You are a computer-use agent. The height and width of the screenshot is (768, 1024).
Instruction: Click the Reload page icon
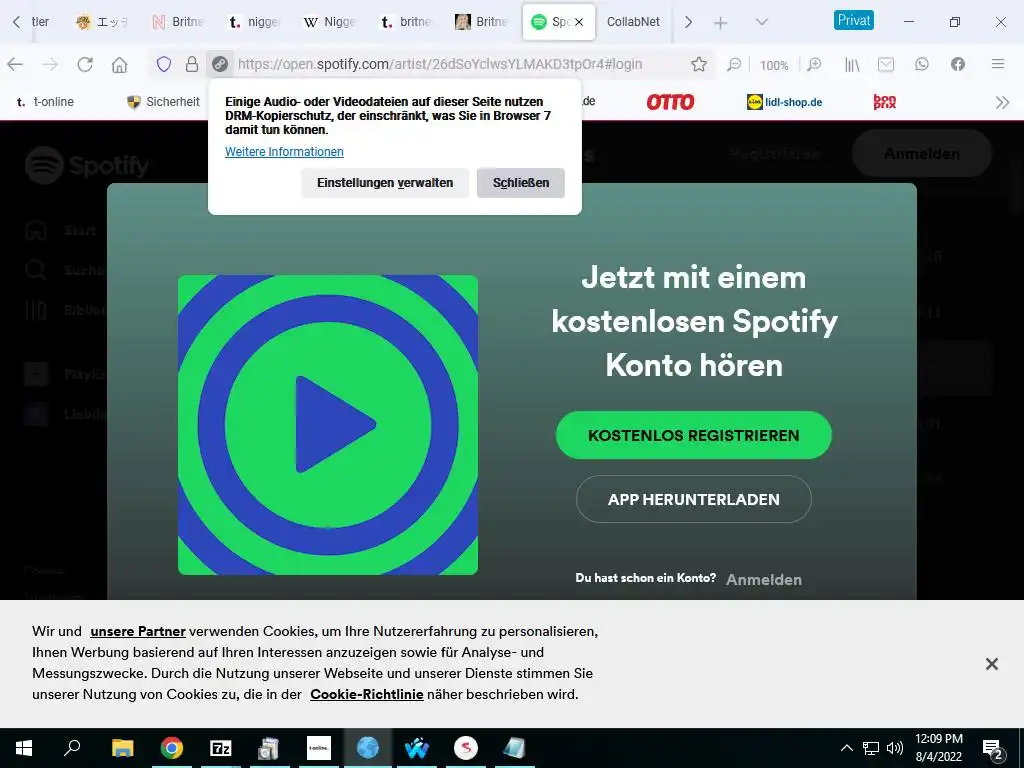click(85, 64)
